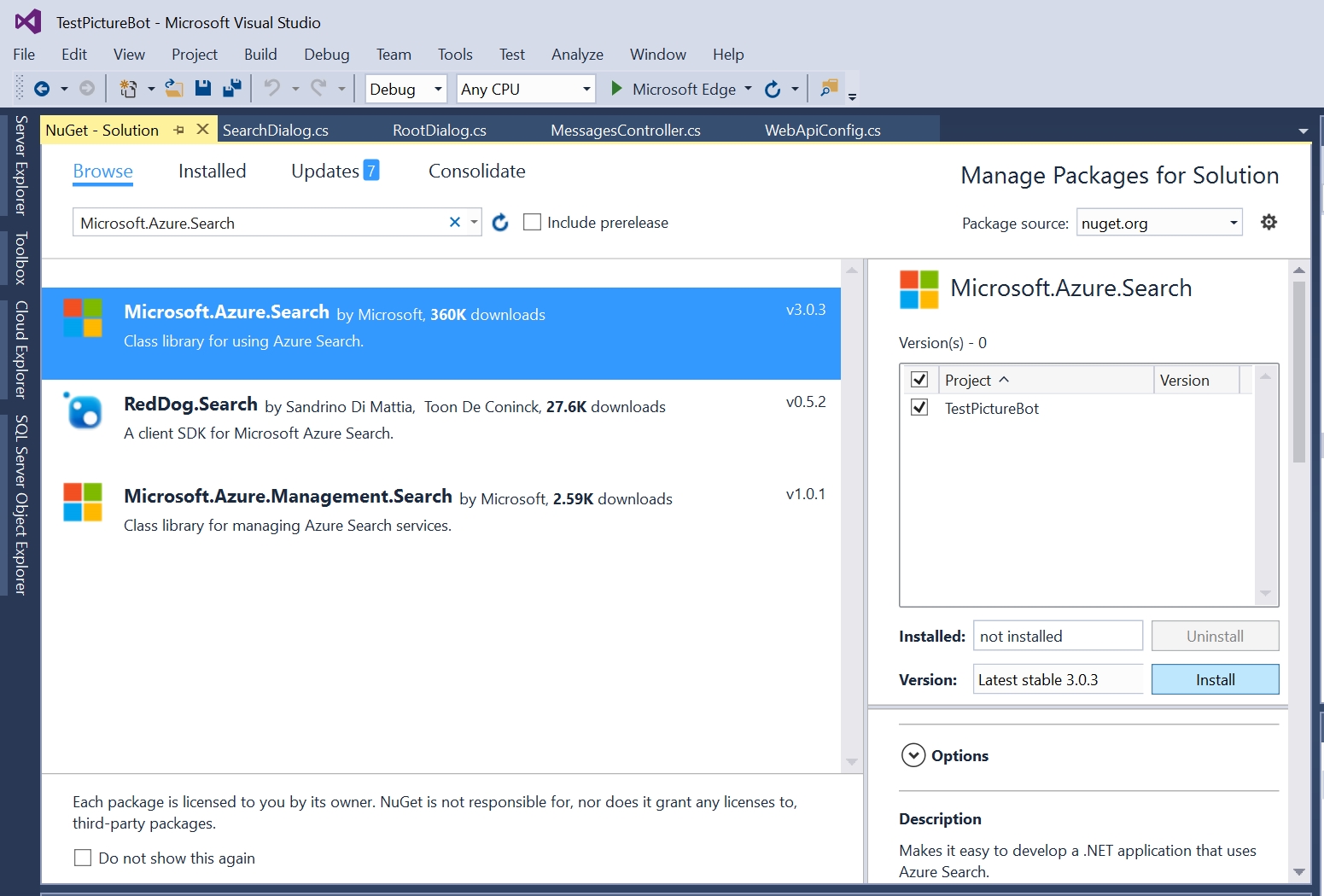Click the Undo arrow icon
Screen dimensions: 1324x896
click(272, 89)
